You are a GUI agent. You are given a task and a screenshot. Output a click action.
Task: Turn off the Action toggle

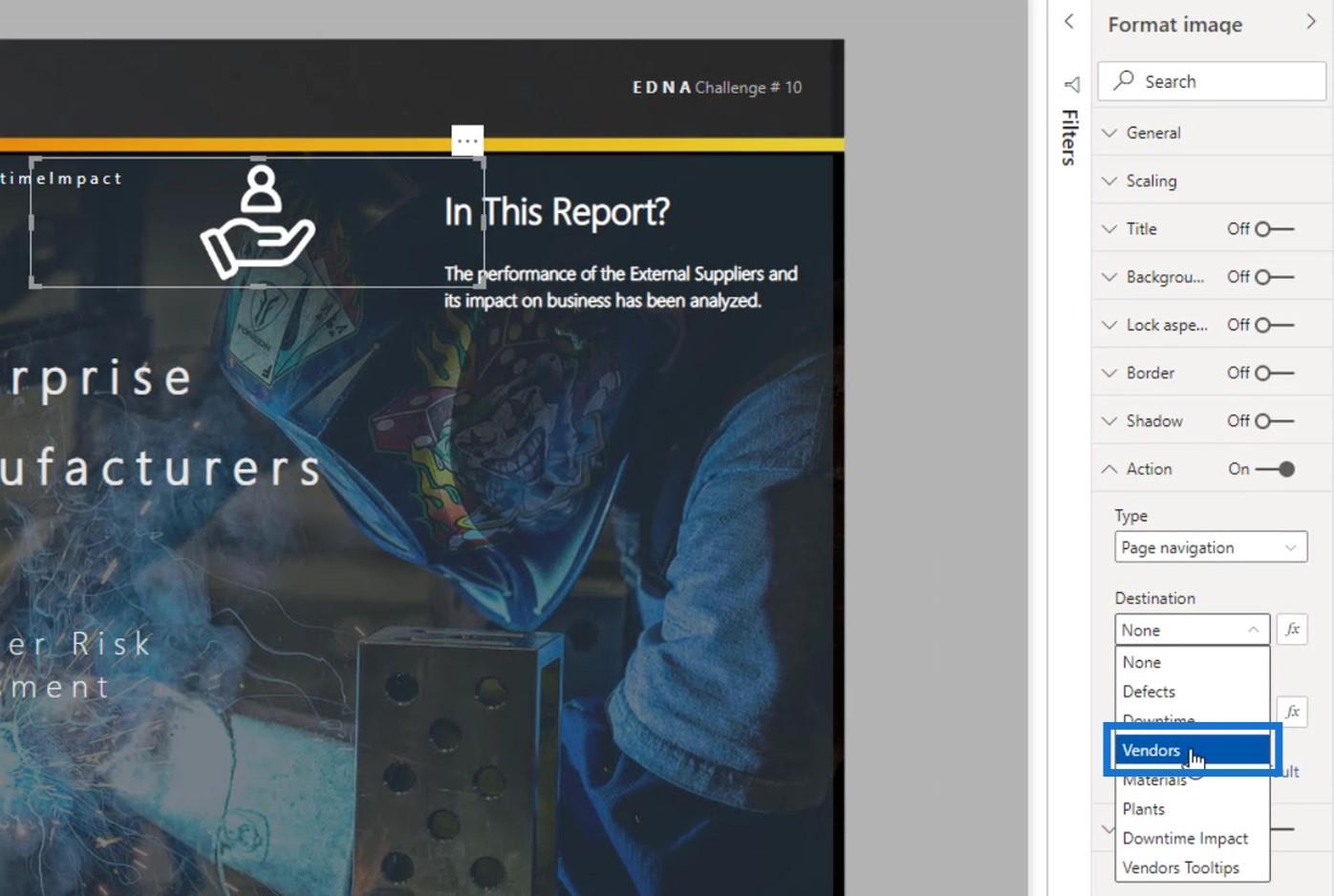tap(1275, 469)
